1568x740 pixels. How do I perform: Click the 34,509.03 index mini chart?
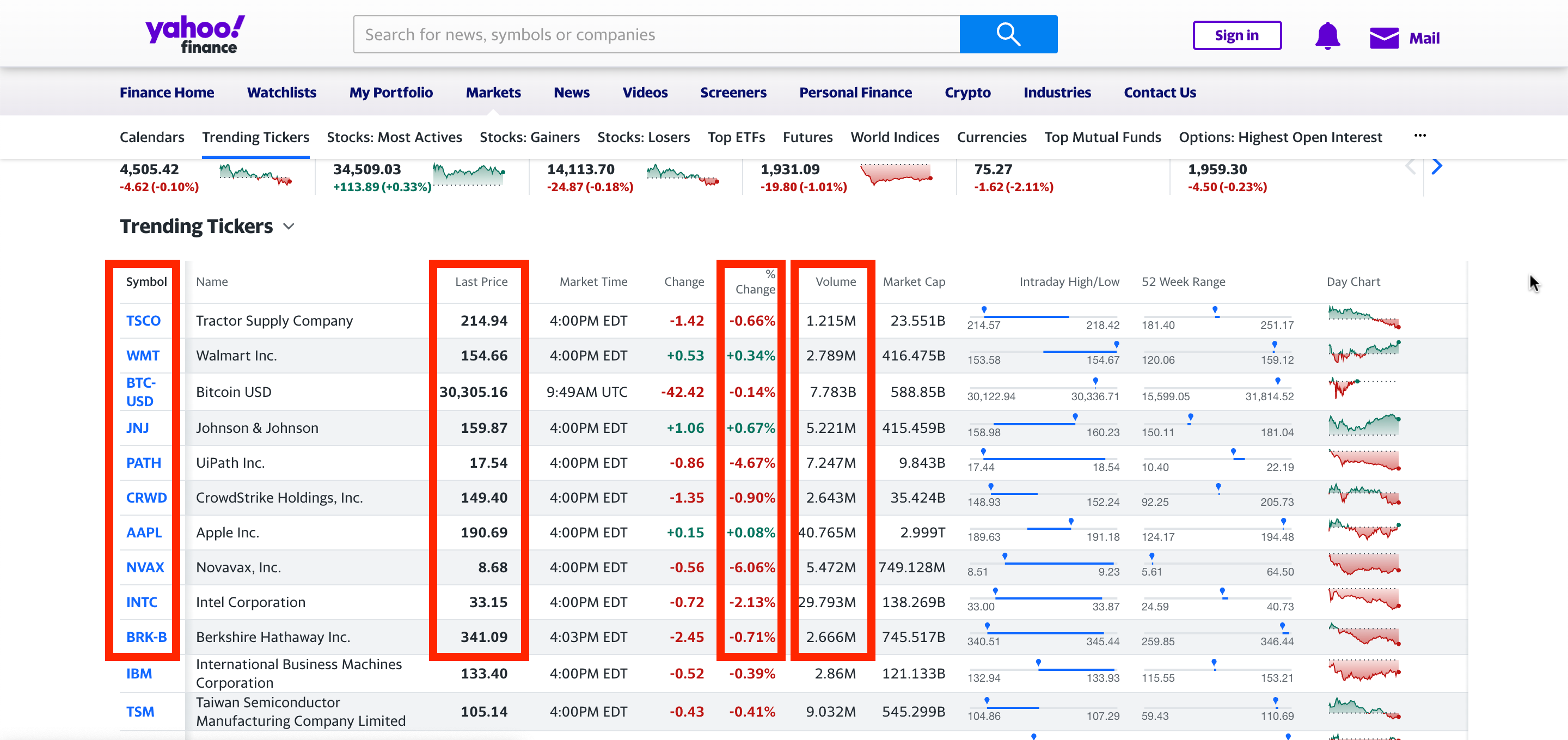point(469,174)
